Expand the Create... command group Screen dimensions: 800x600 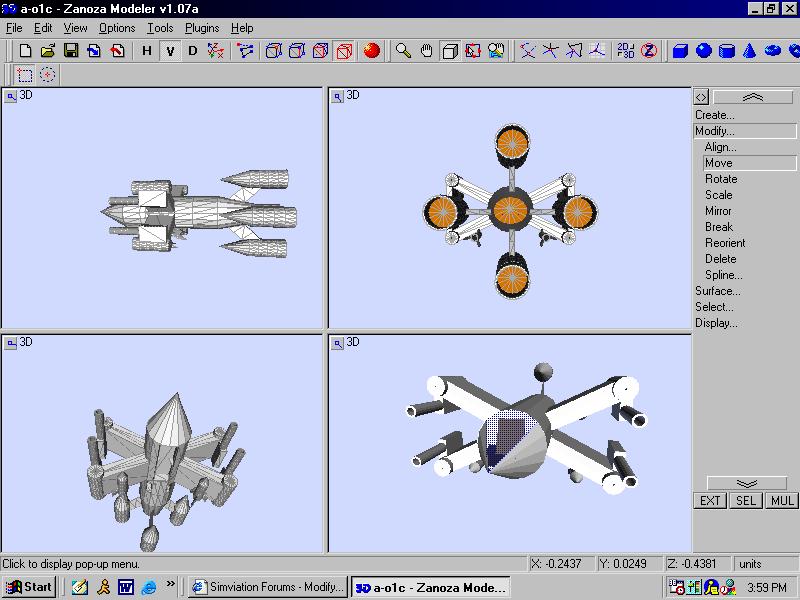pos(715,115)
